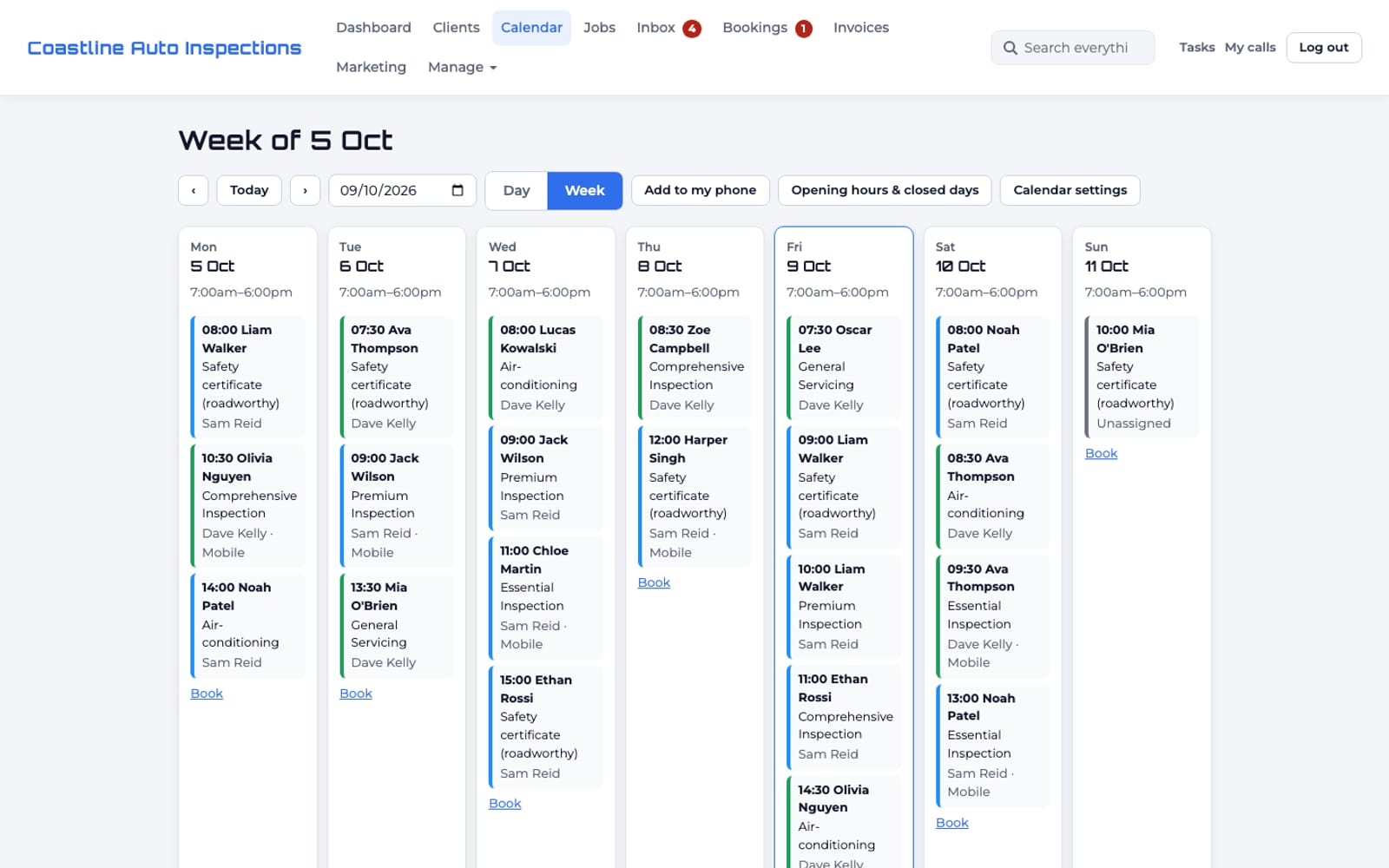Open 08:00 Lucas Kowalski Air-conditioning booking

(x=546, y=367)
